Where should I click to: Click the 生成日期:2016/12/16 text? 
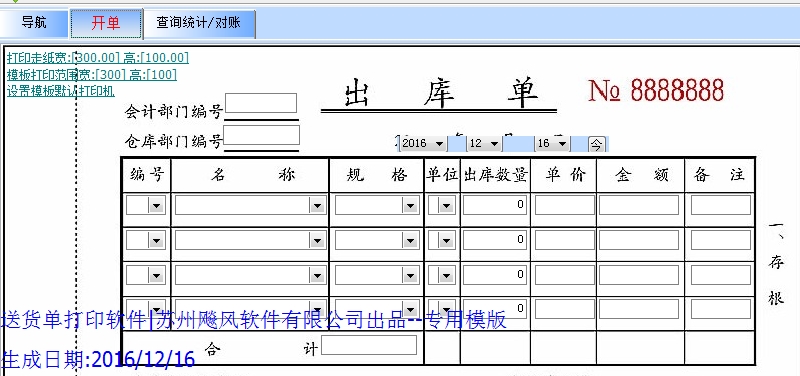pyautogui.click(x=99, y=360)
